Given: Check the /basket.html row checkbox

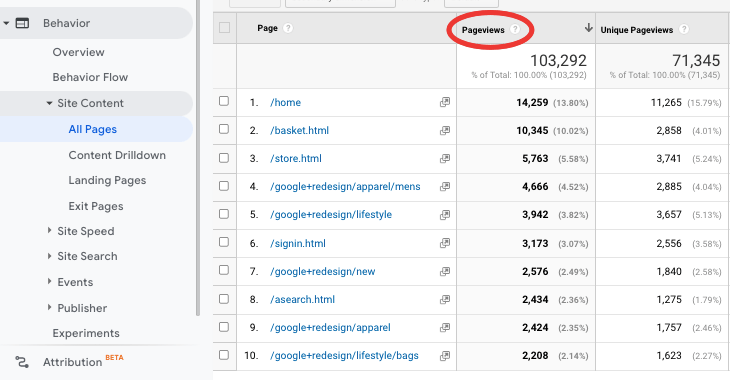Looking at the screenshot, I should pyautogui.click(x=224, y=129).
